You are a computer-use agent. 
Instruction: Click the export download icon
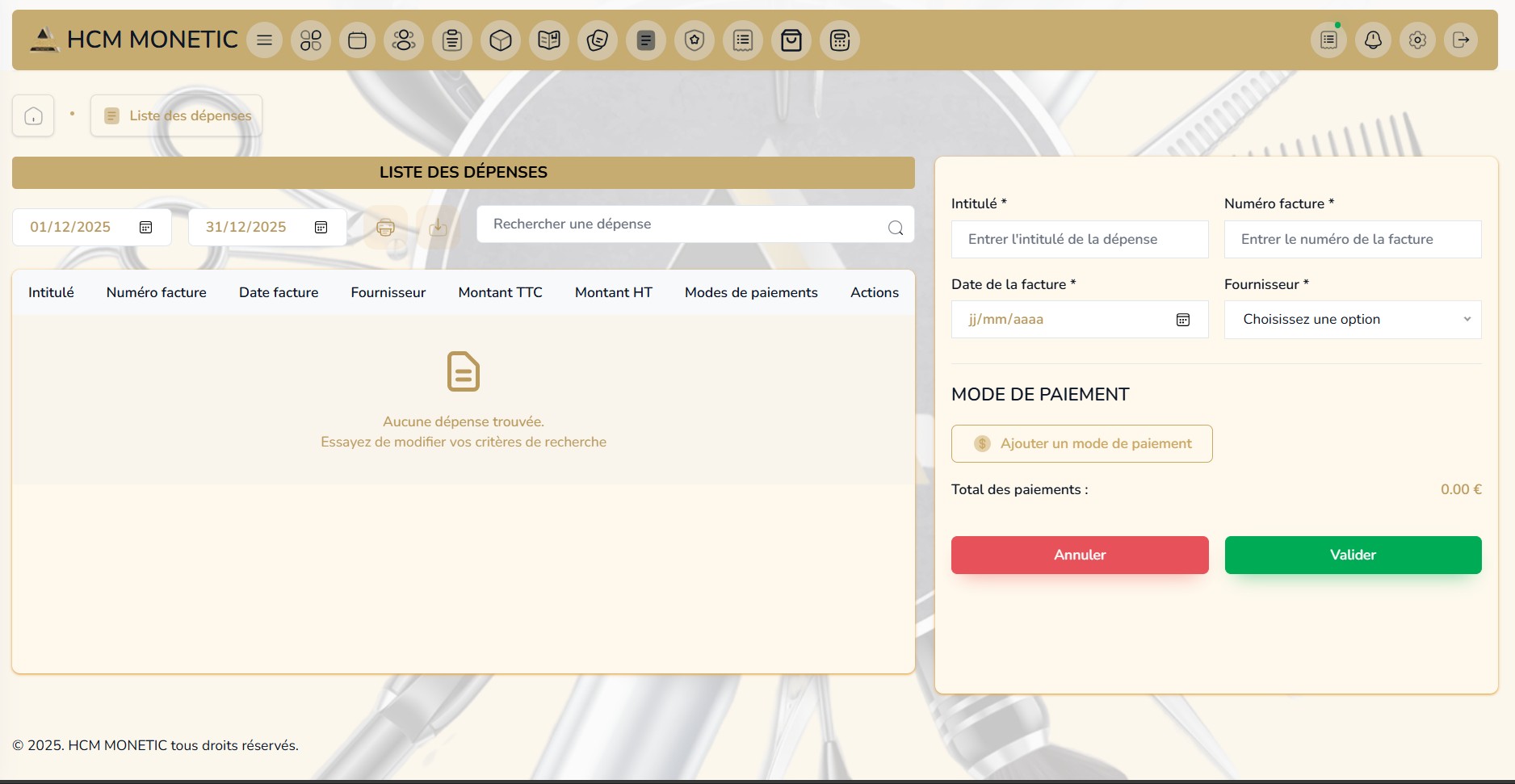point(438,228)
